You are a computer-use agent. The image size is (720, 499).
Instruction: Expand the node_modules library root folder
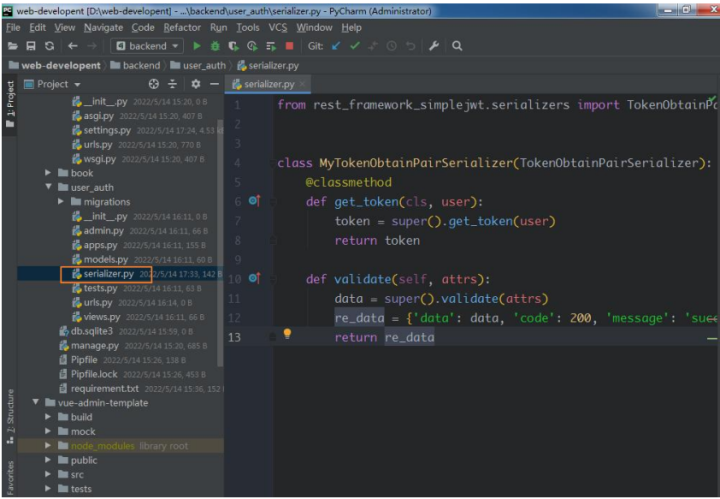48,445
